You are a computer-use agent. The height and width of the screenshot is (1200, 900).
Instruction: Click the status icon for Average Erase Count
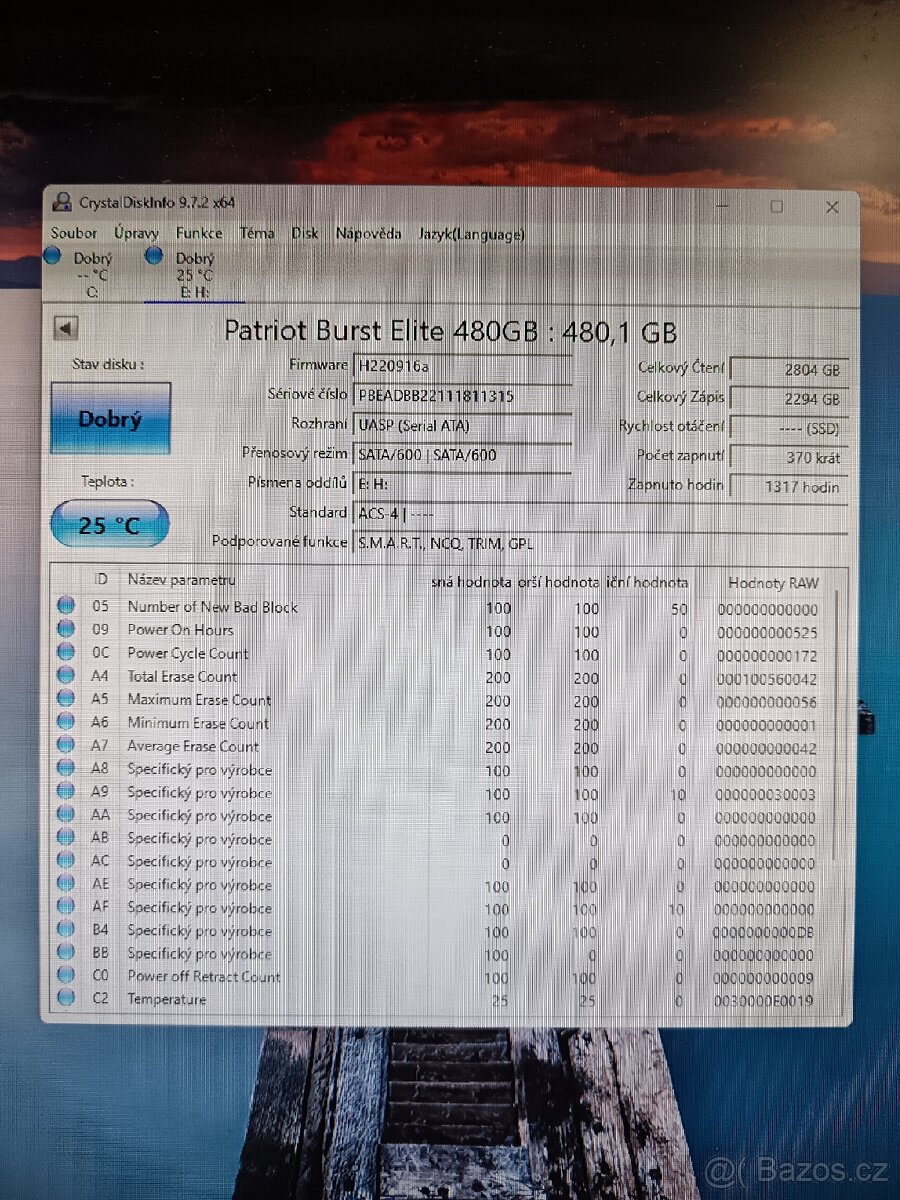coord(67,746)
